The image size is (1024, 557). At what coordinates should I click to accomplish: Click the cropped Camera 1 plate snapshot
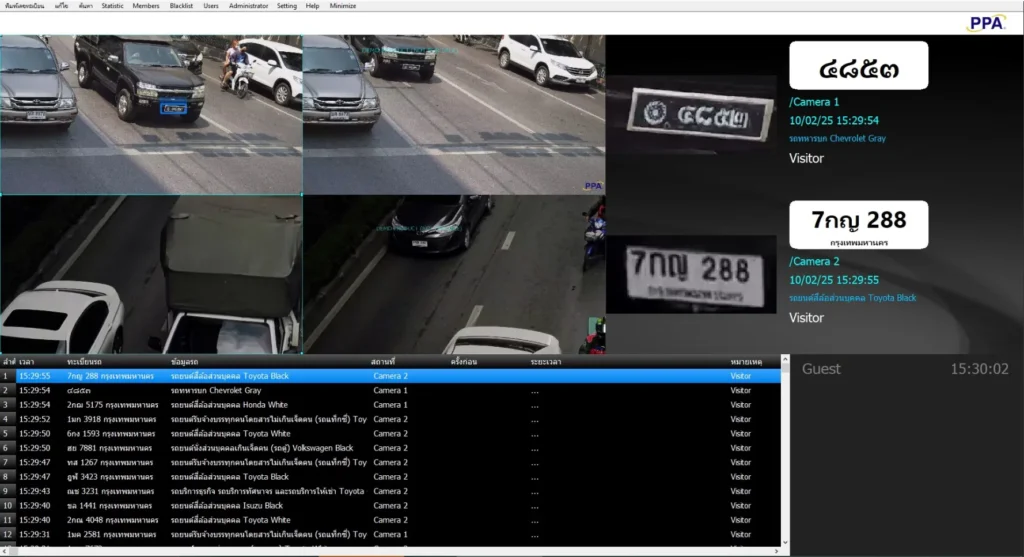coord(690,118)
